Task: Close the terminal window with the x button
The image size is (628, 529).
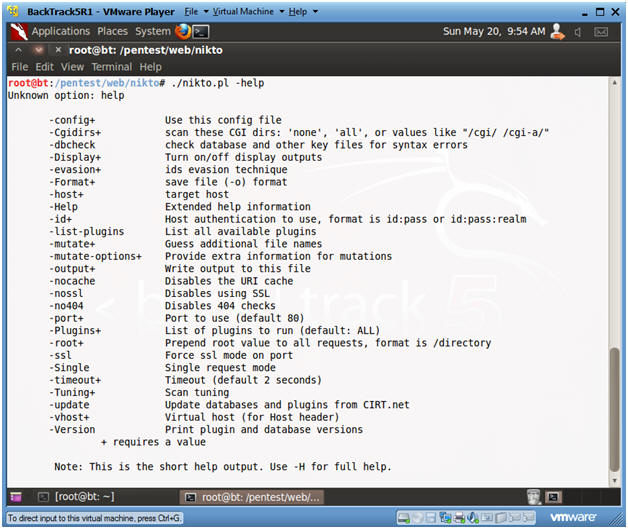Action: pyautogui.click(x=58, y=50)
